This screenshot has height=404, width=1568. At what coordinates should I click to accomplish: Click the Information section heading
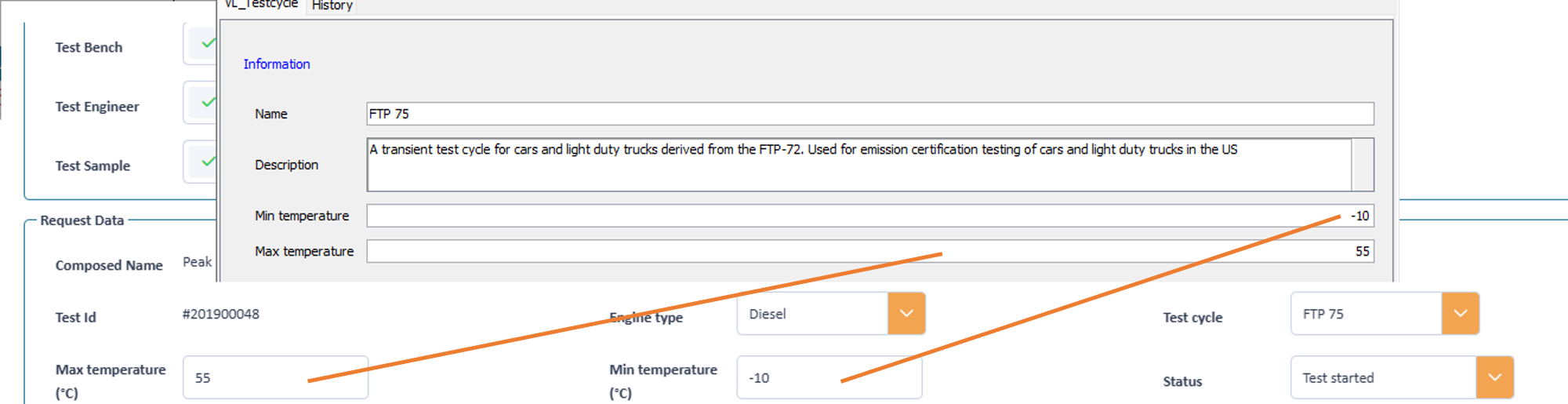(277, 64)
